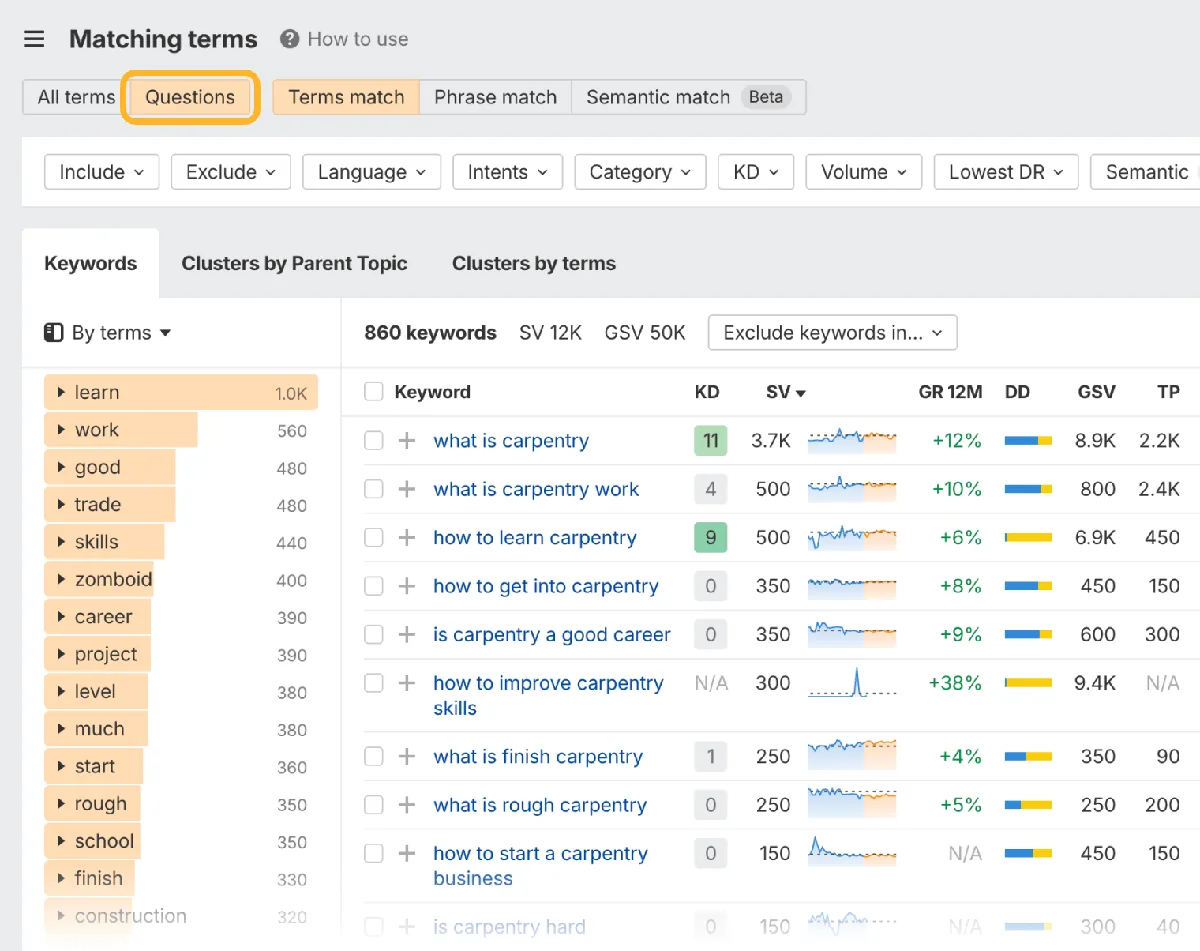Open the 'what is carpentry' keyword link

tap(511, 441)
